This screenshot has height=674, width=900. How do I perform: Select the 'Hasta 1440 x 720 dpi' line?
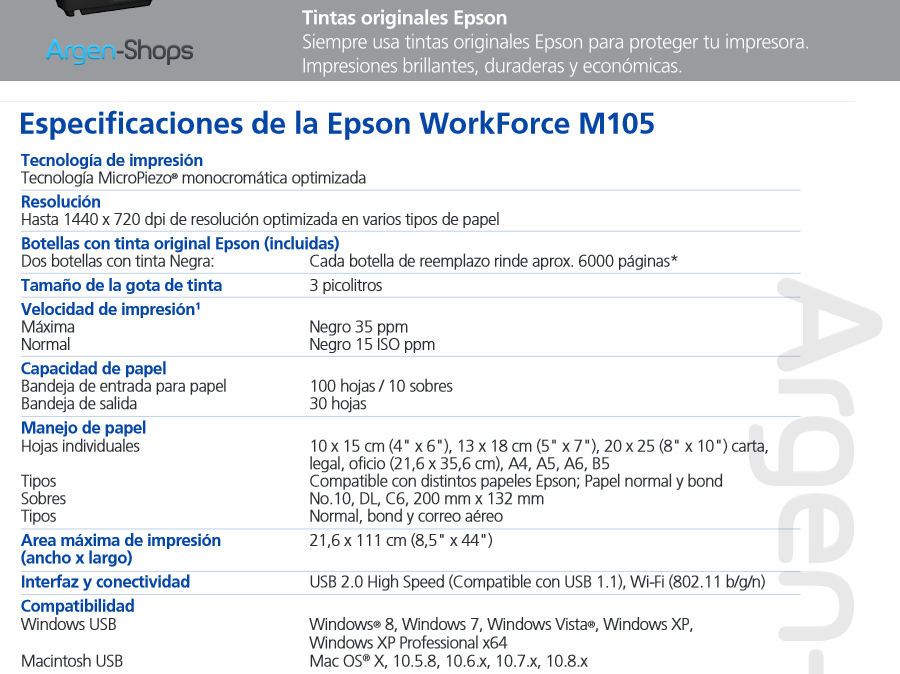click(260, 219)
